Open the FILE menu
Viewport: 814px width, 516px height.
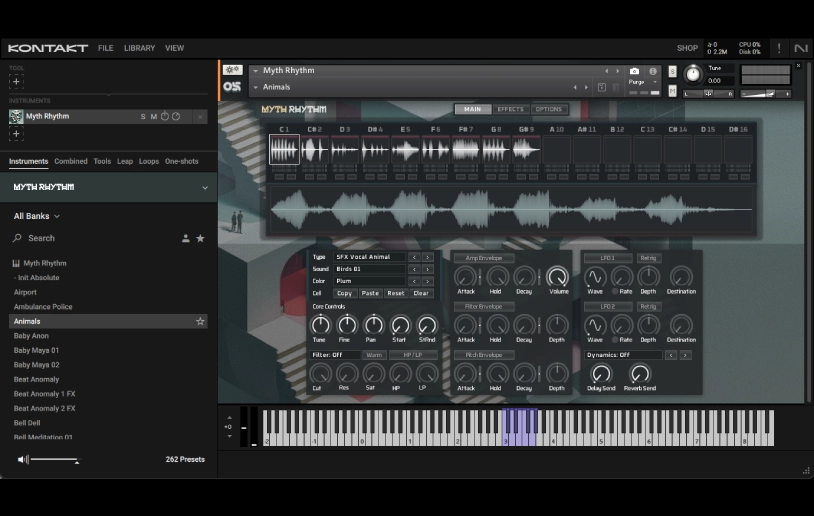point(105,48)
